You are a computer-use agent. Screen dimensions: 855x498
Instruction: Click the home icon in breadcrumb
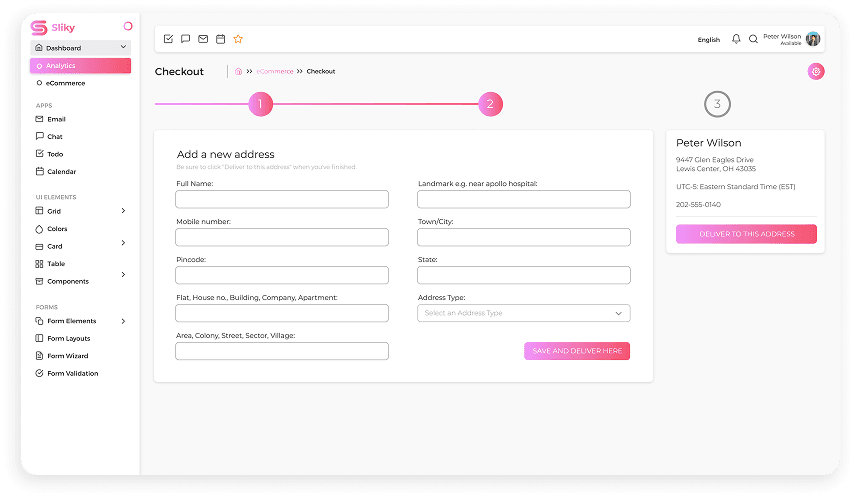pos(238,71)
